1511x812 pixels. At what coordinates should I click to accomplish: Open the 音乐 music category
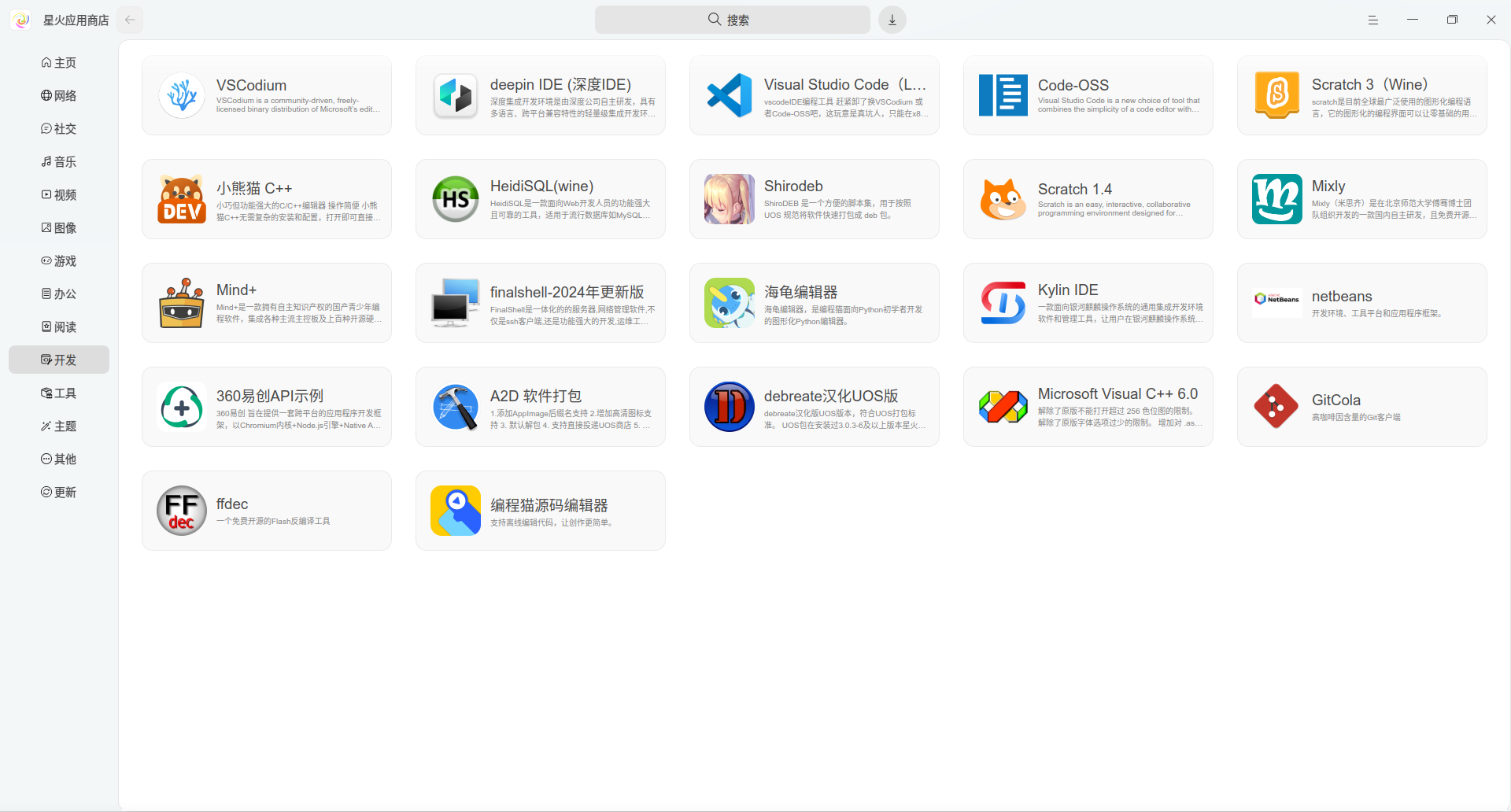click(x=59, y=161)
